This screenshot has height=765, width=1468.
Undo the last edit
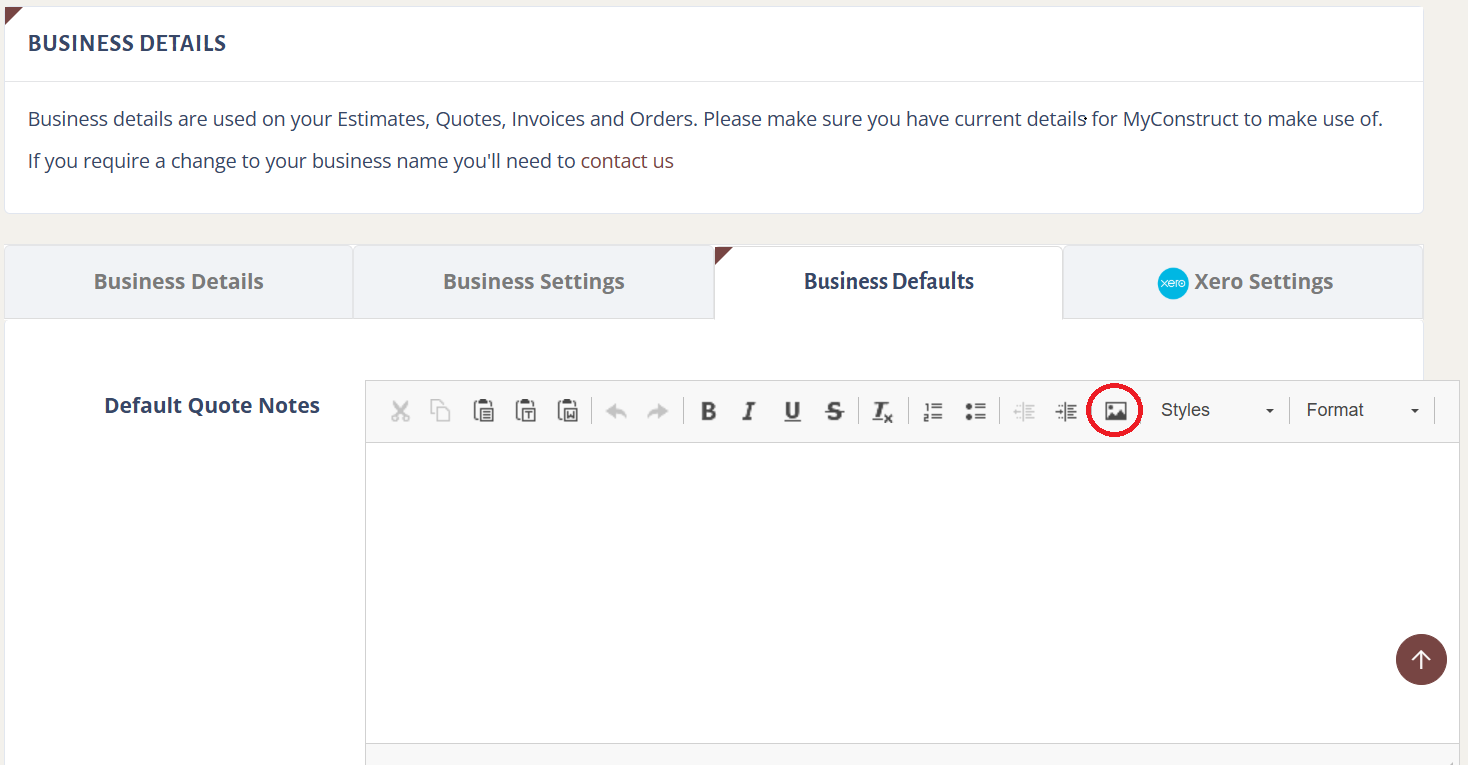pos(617,411)
